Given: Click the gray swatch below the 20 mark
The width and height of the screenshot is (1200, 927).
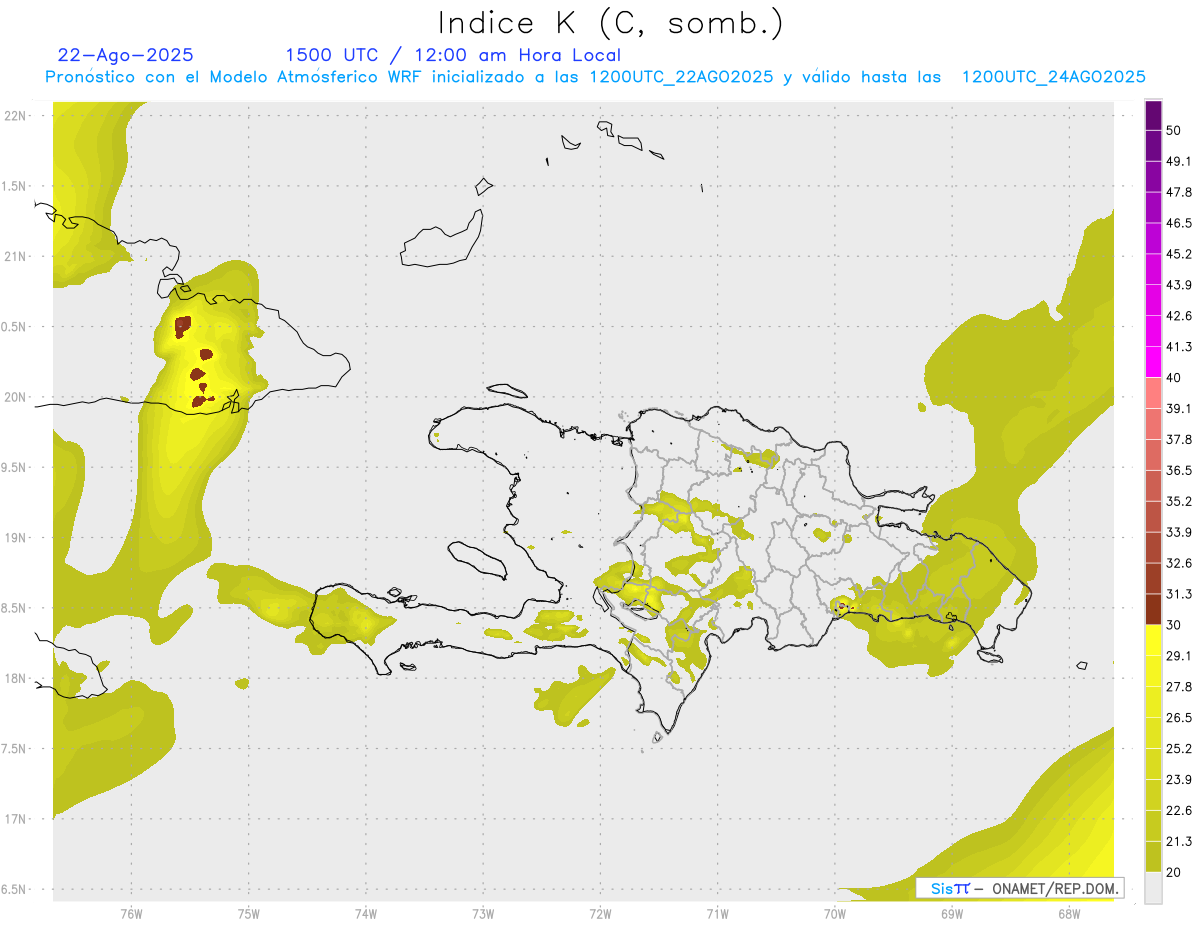Looking at the screenshot, I should click(1153, 888).
